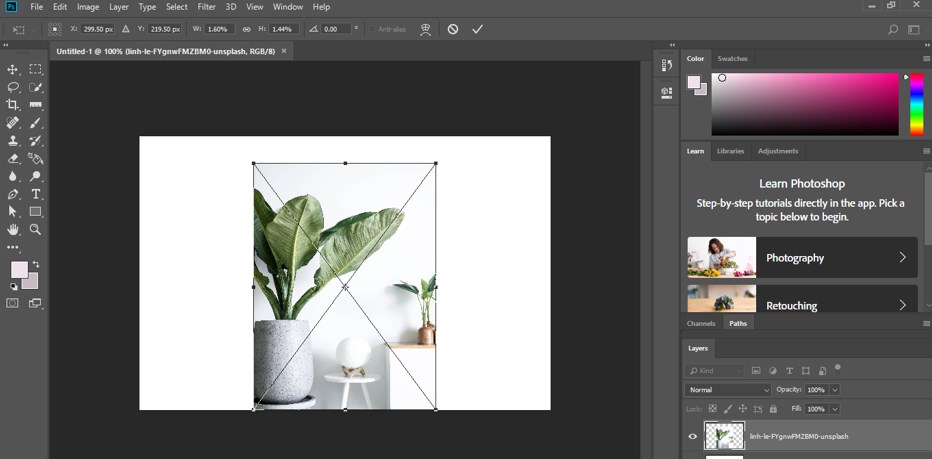The image size is (932, 459).
Task: Select the Quick Selection tool
Action: click(x=36, y=87)
